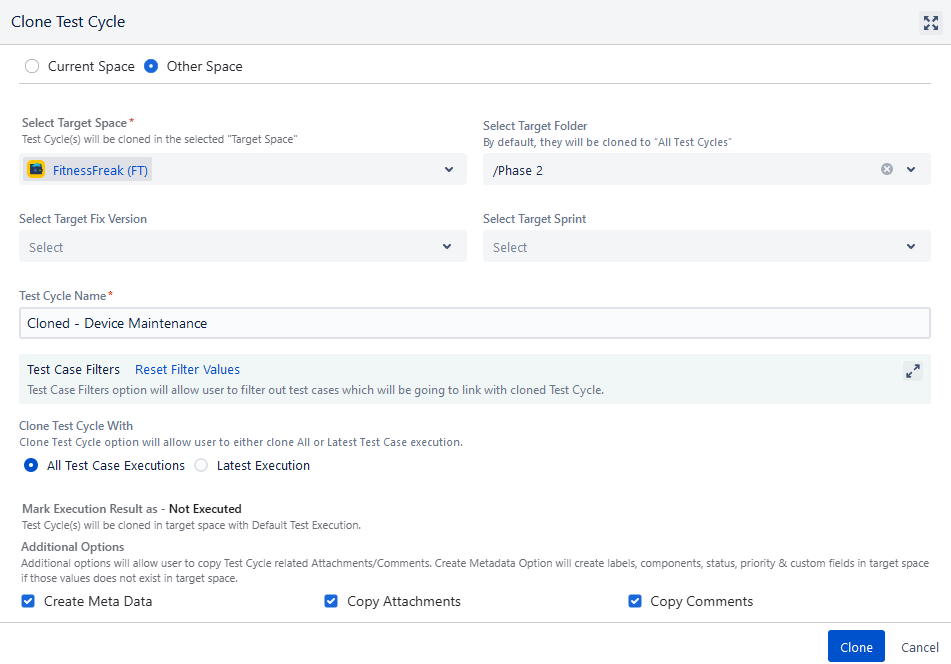Disable Copy Attachments option
The width and height of the screenshot is (951, 664).
(x=331, y=601)
